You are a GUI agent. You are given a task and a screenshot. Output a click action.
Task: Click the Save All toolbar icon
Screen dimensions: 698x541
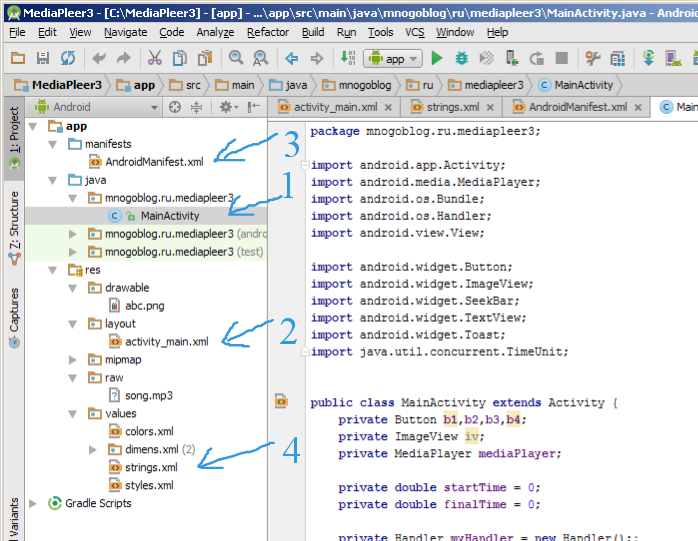44,59
